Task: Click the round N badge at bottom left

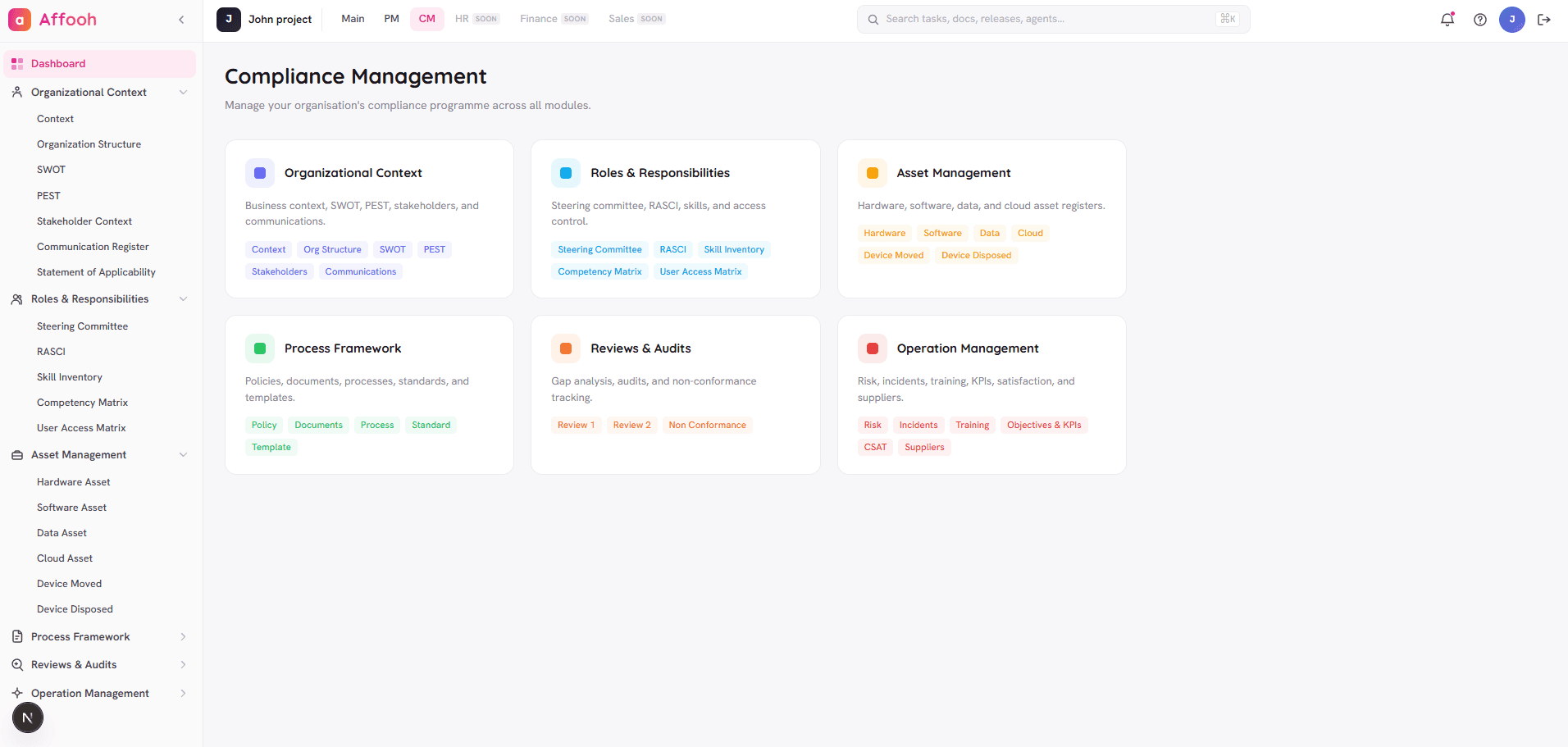Action: click(28, 718)
